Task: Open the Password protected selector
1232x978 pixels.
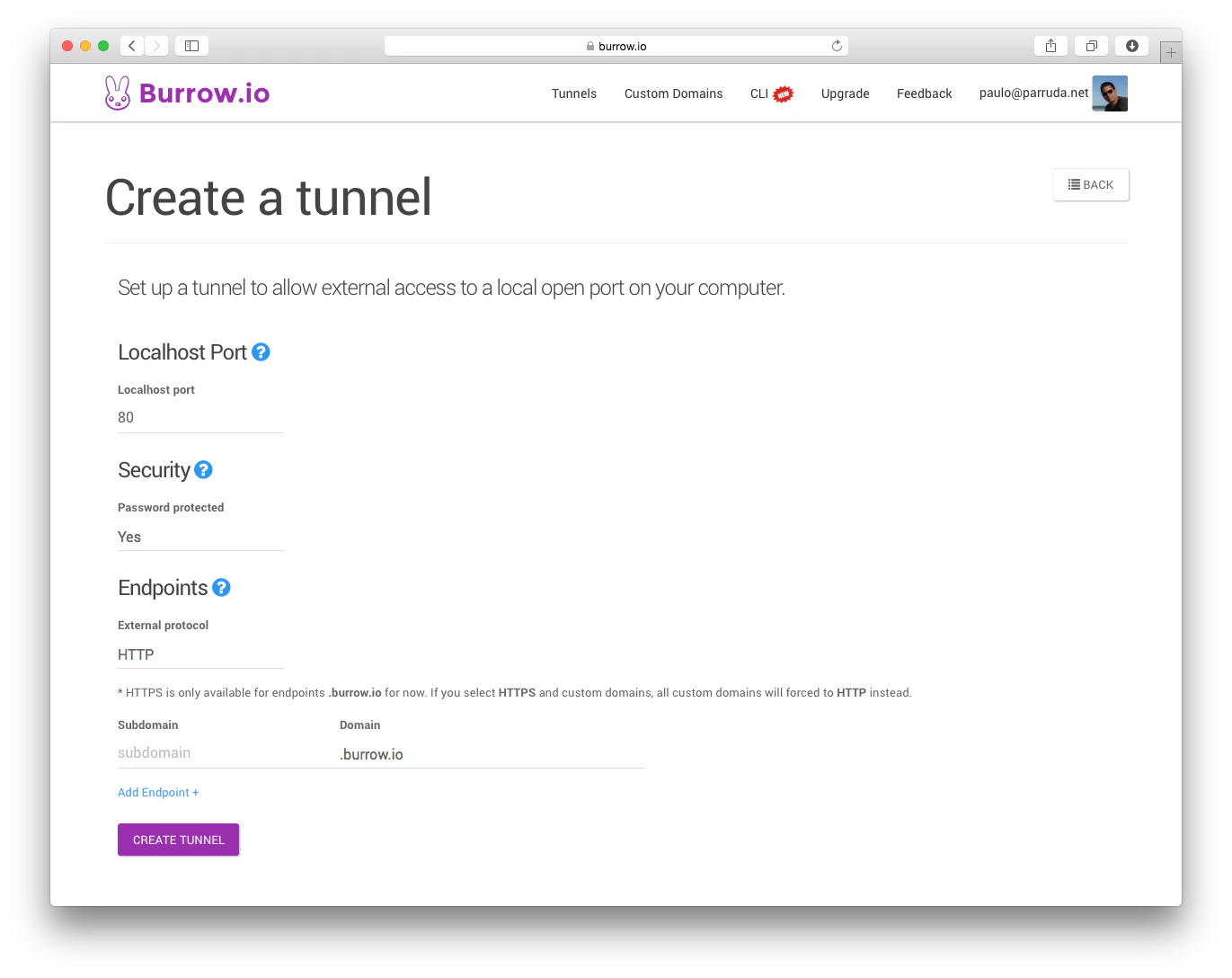Action: tap(198, 537)
